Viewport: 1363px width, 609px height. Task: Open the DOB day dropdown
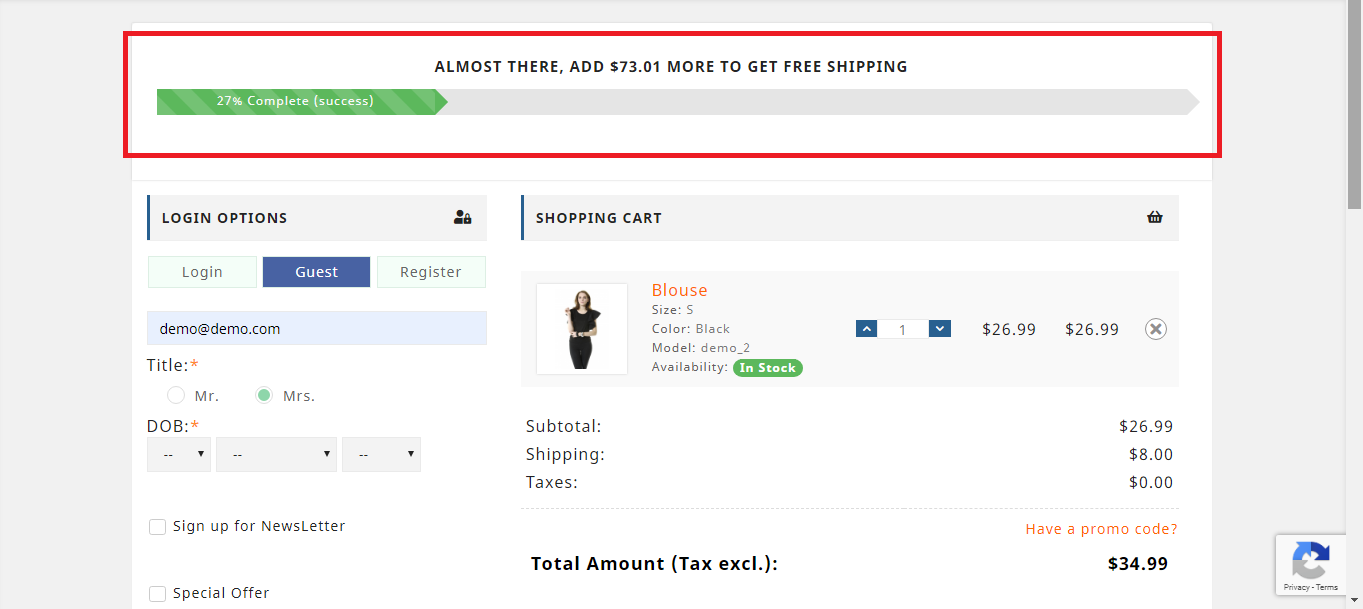(179, 454)
